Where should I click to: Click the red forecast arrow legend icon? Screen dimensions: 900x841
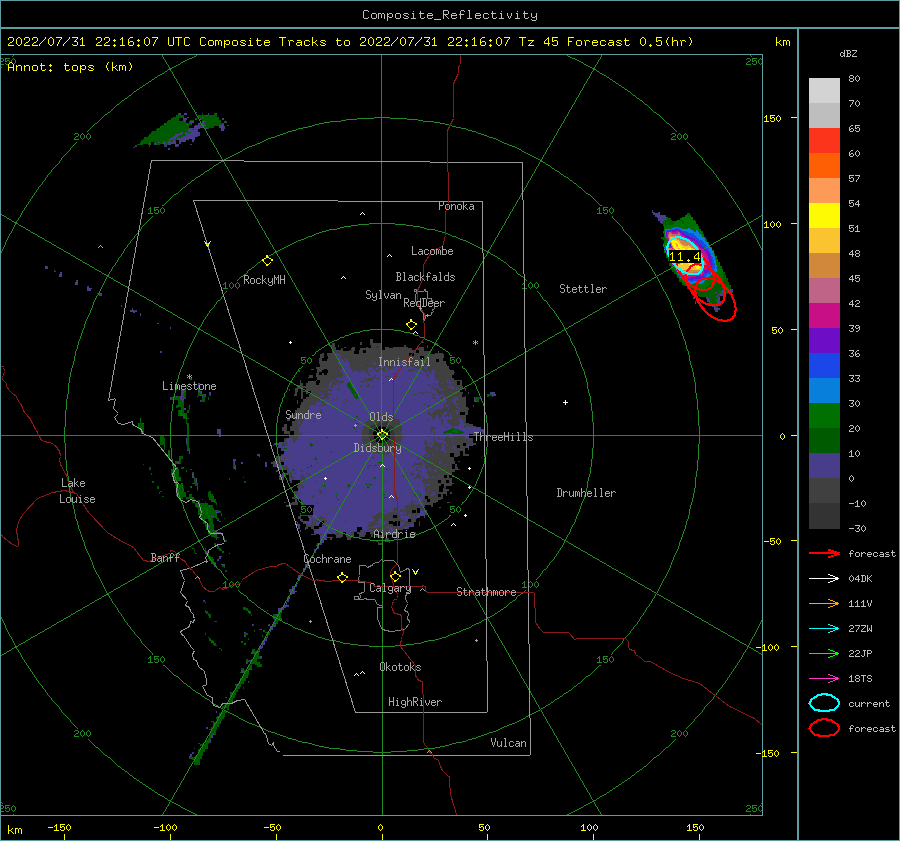(x=824, y=553)
